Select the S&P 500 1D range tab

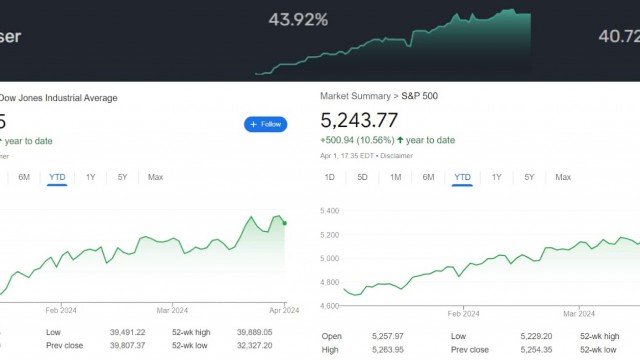click(x=329, y=177)
